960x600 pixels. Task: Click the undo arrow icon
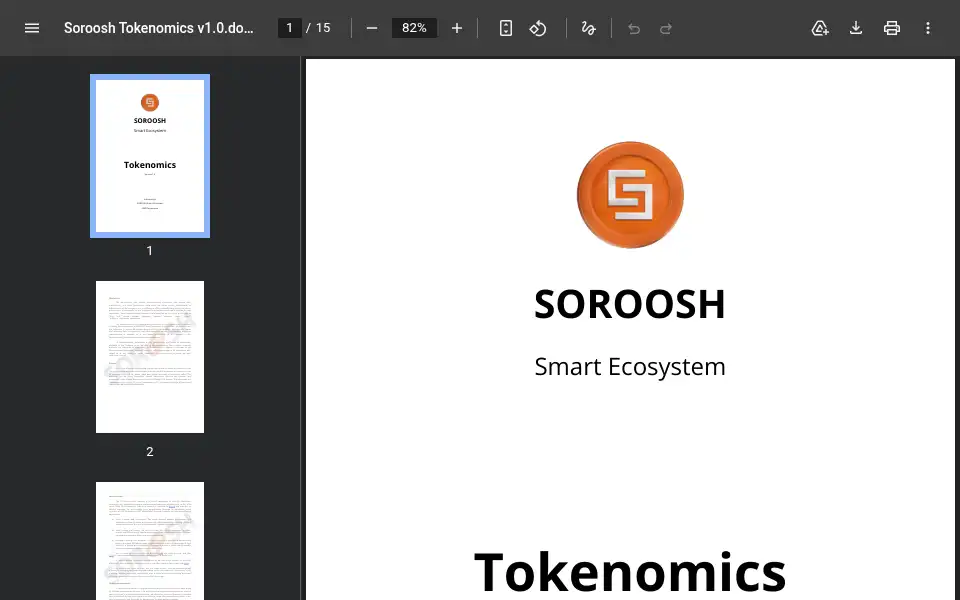click(634, 28)
